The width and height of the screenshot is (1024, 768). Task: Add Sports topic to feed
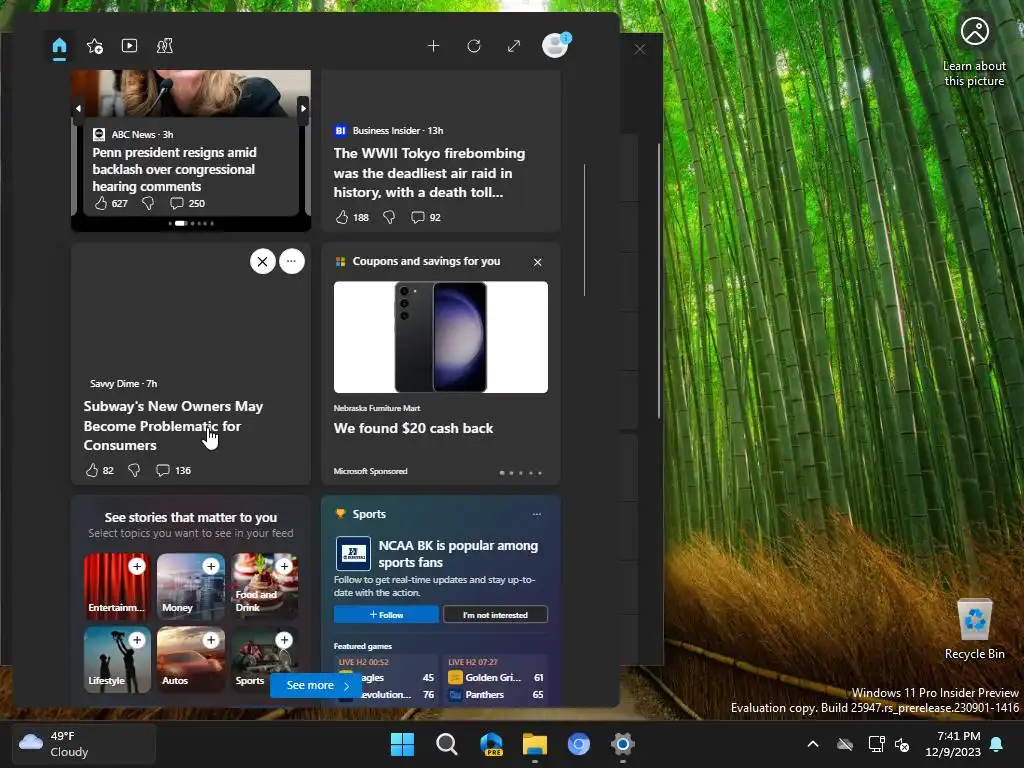point(284,640)
